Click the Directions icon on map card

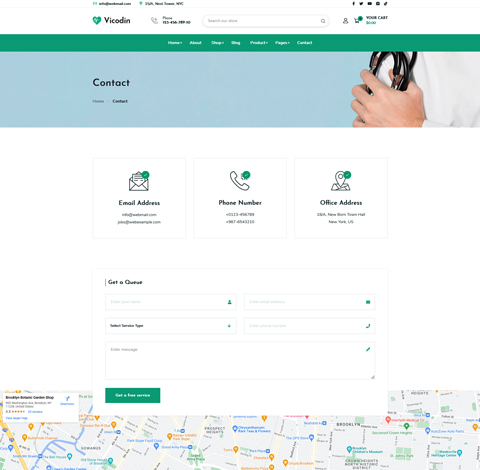[67, 399]
